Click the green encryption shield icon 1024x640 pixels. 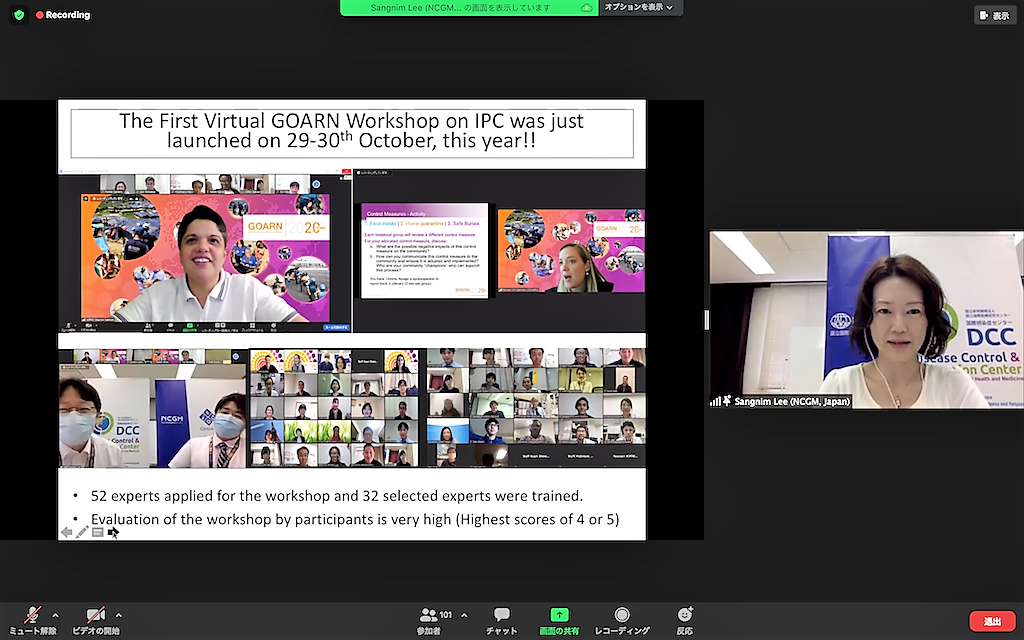point(19,15)
